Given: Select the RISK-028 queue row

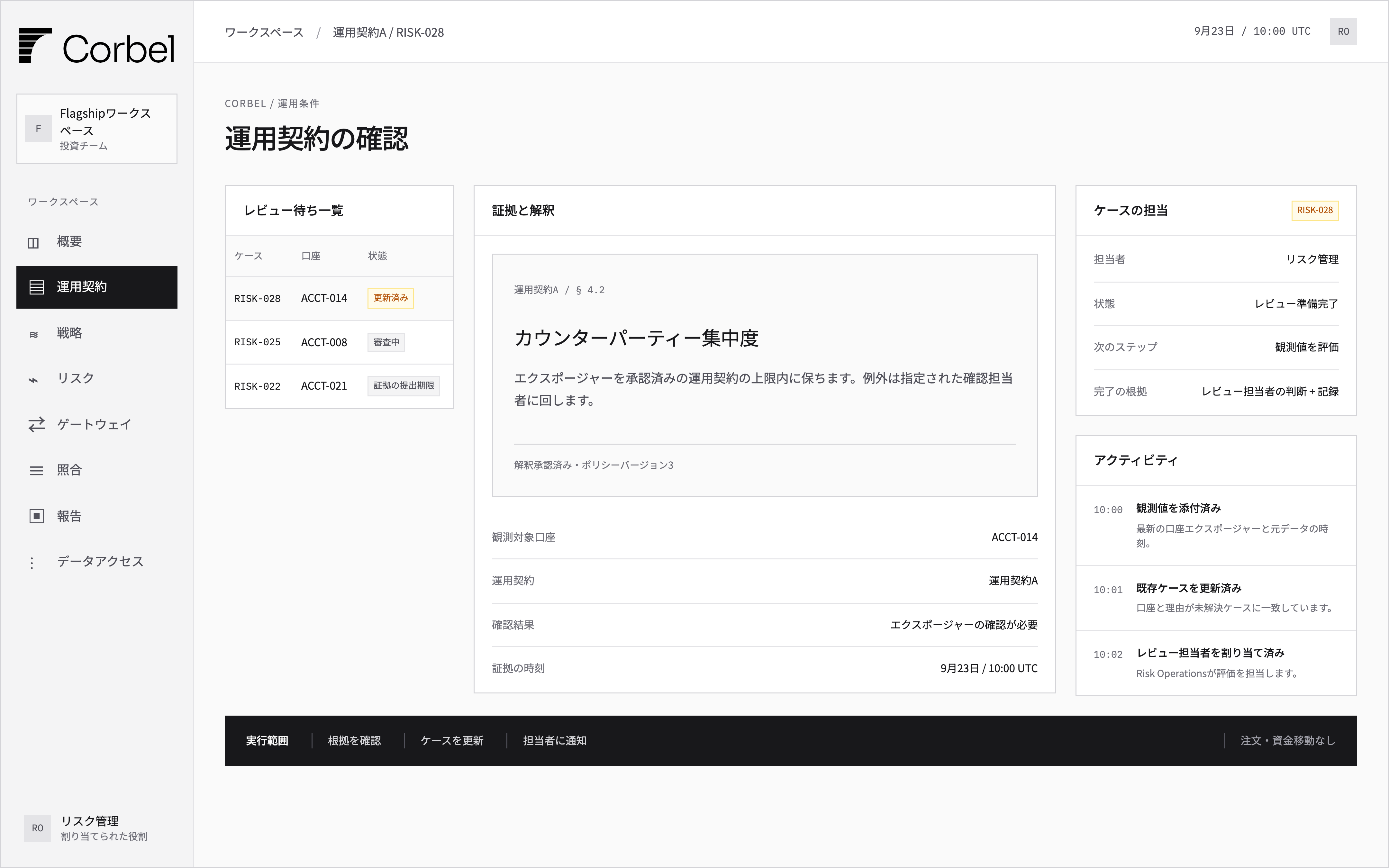Looking at the screenshot, I should tap(339, 299).
